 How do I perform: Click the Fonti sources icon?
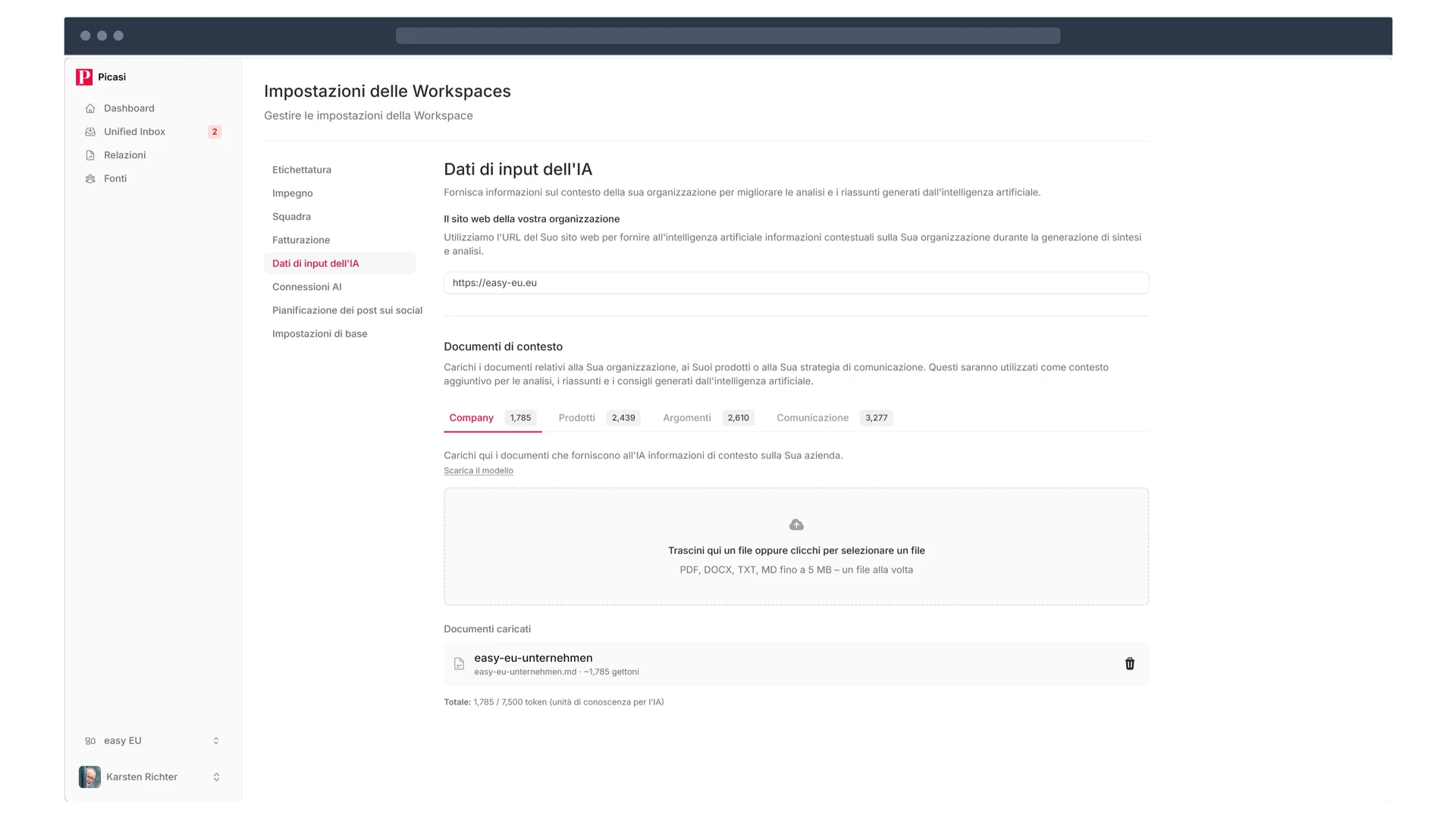(x=90, y=179)
